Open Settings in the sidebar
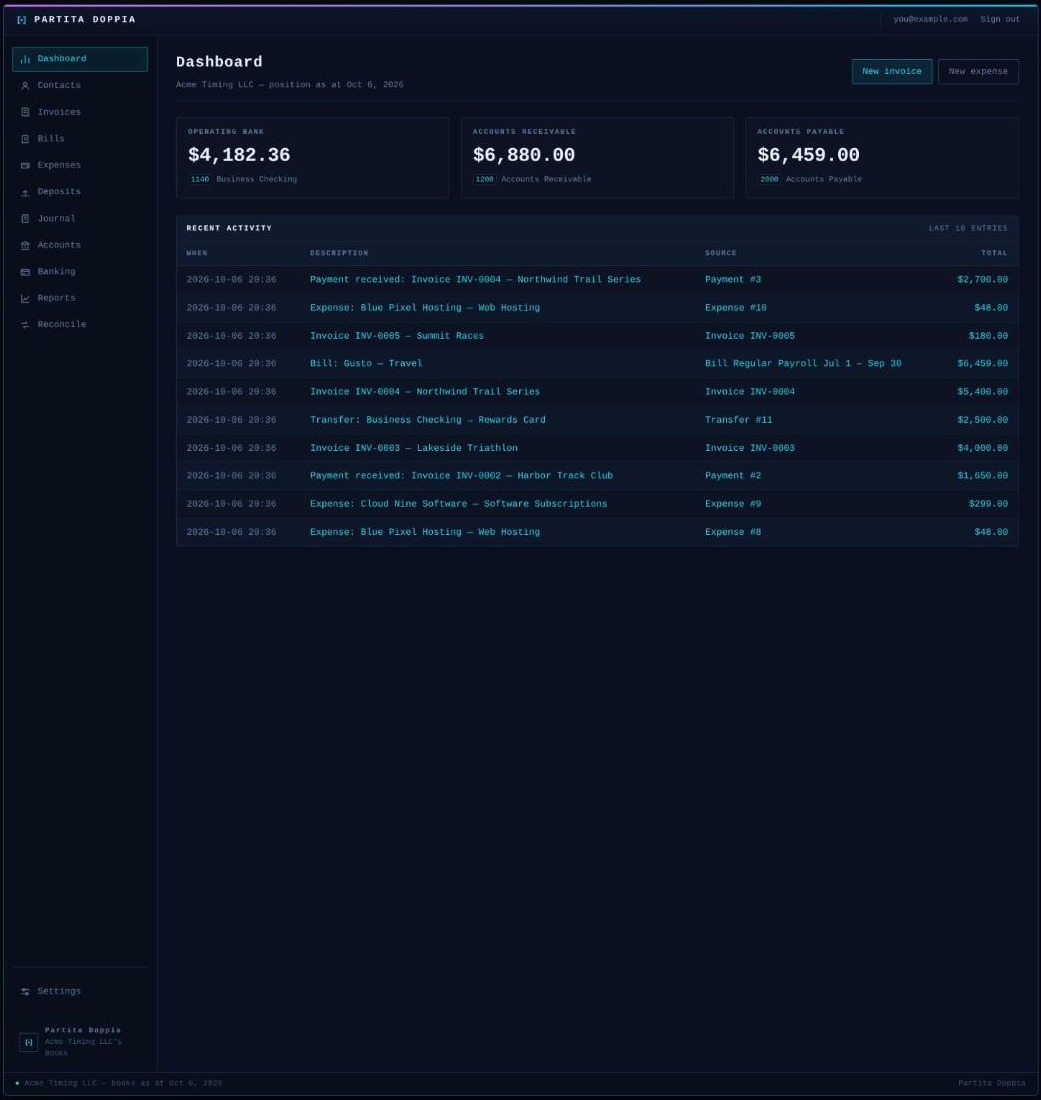 point(80,991)
